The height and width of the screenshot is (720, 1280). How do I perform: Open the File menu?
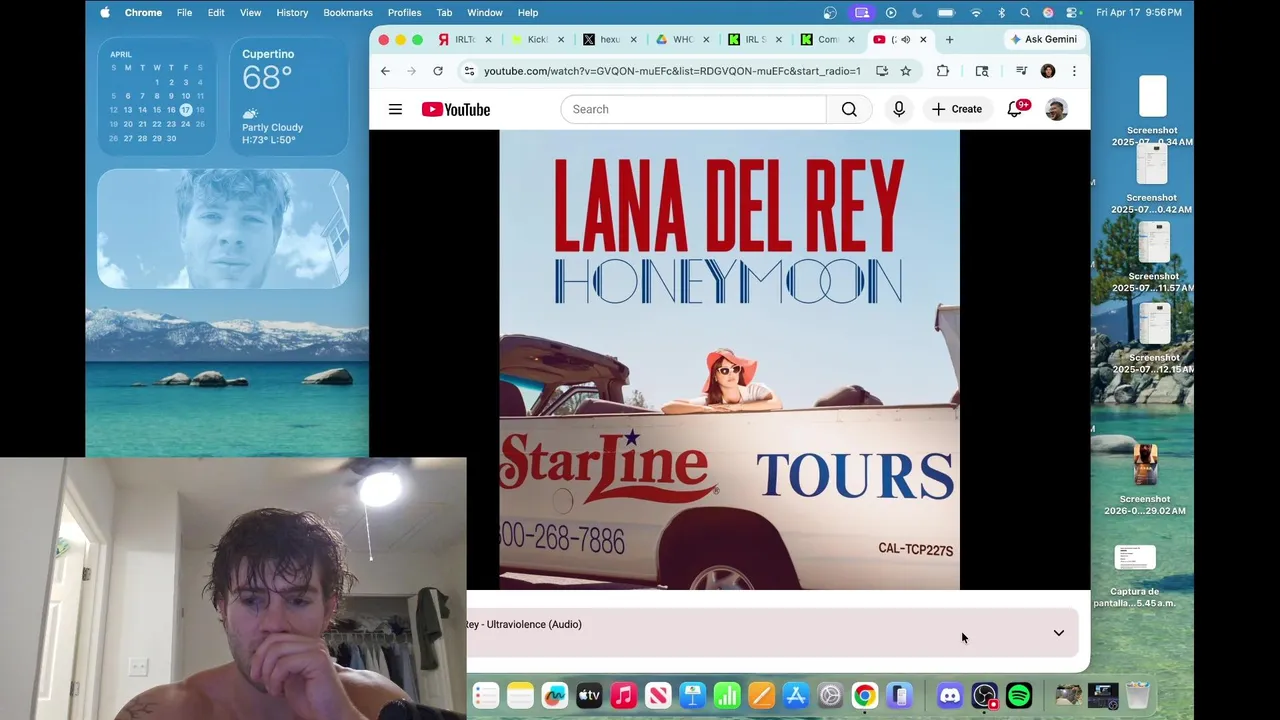(185, 12)
